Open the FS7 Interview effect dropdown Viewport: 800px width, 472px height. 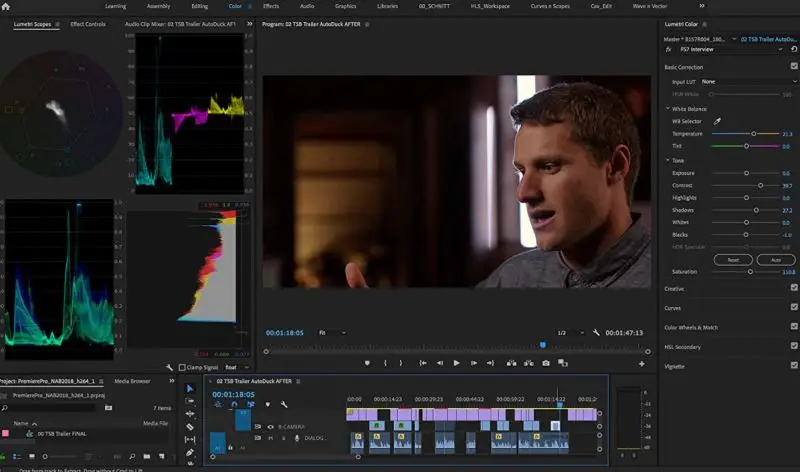731,49
